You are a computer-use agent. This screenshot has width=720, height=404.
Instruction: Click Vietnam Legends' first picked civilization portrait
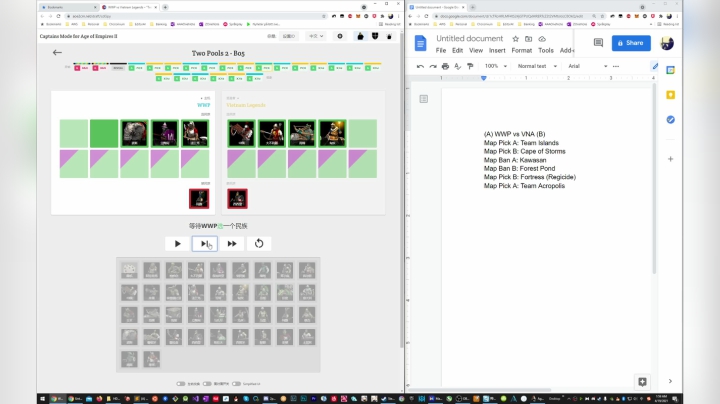tap(241, 134)
